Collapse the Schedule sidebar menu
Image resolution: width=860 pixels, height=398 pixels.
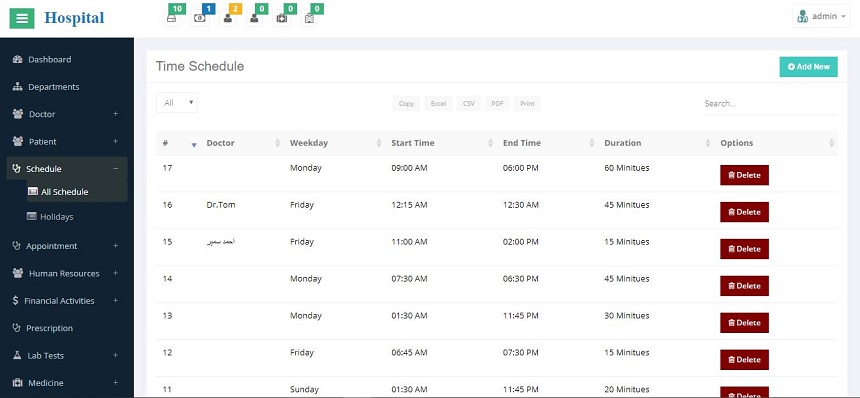pos(67,169)
